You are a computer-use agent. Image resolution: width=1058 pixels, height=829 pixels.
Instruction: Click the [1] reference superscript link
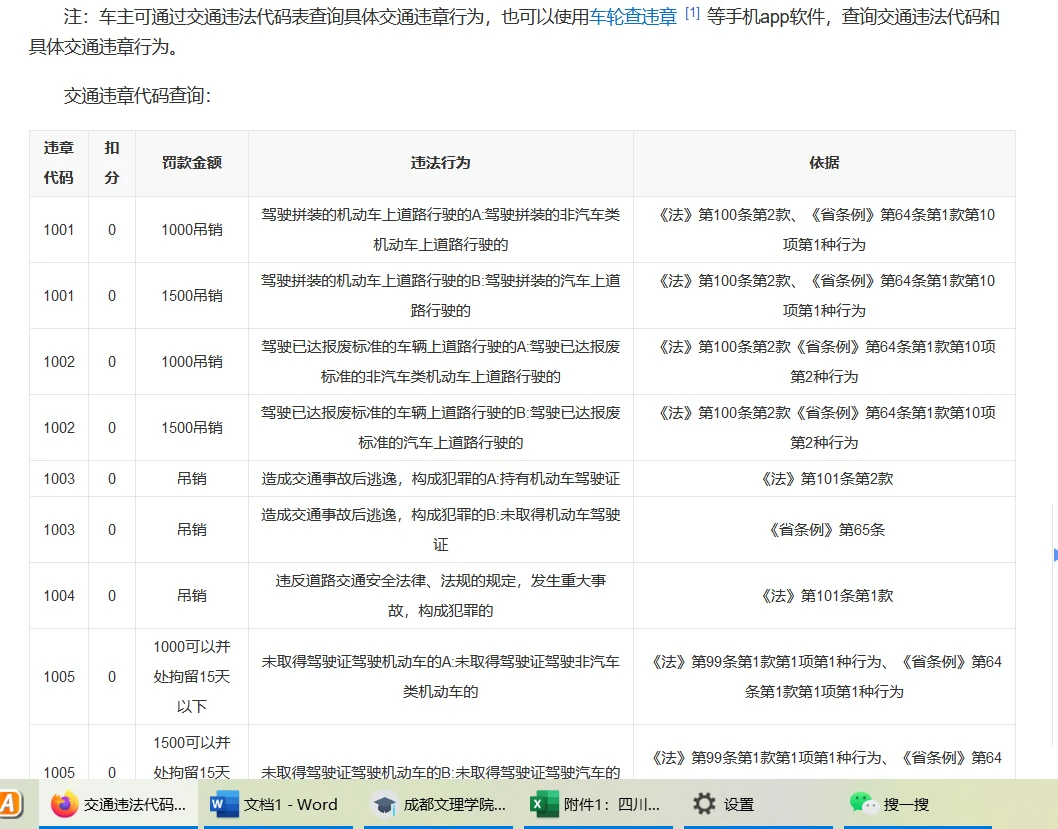coord(691,13)
